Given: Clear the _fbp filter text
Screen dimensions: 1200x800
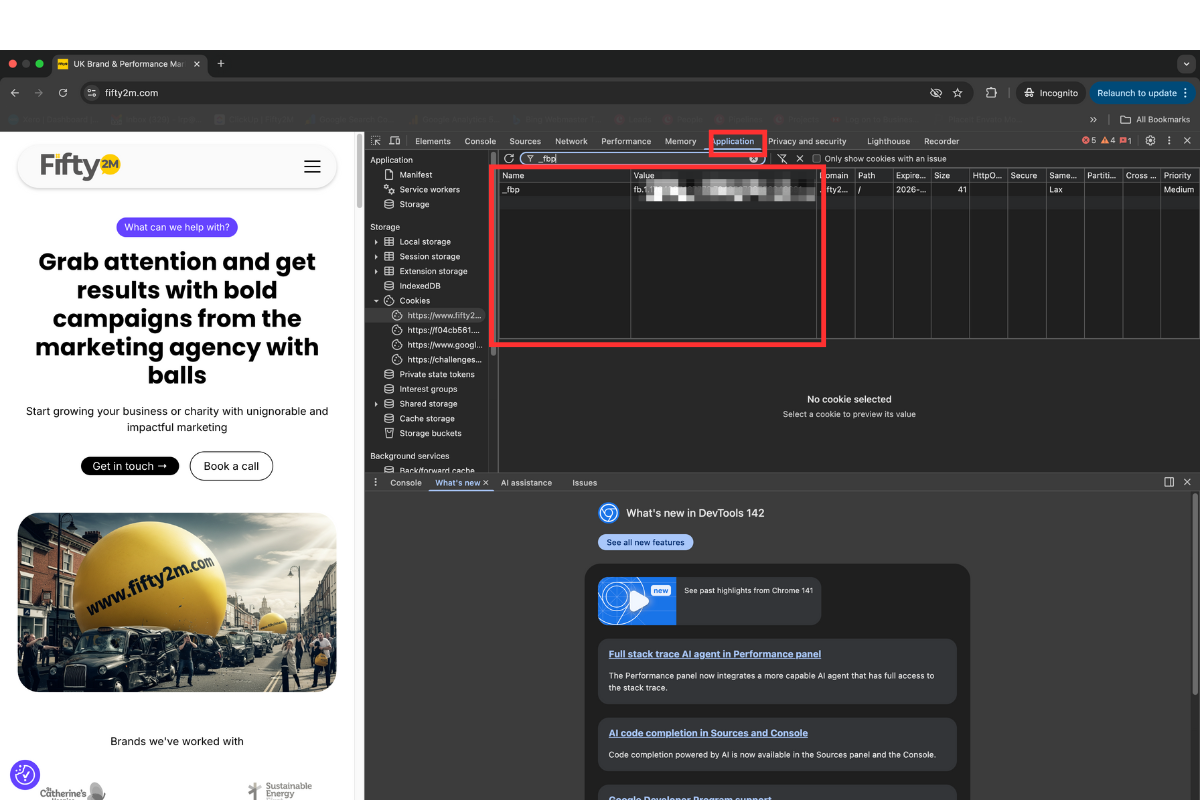Looking at the screenshot, I should pos(754,158).
